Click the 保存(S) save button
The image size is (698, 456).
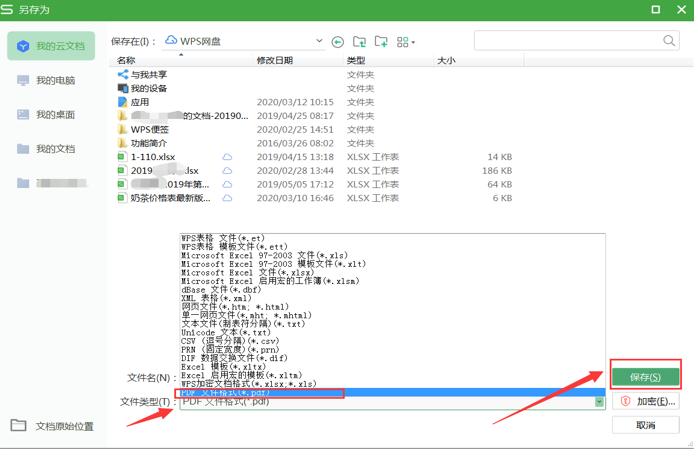[645, 377]
